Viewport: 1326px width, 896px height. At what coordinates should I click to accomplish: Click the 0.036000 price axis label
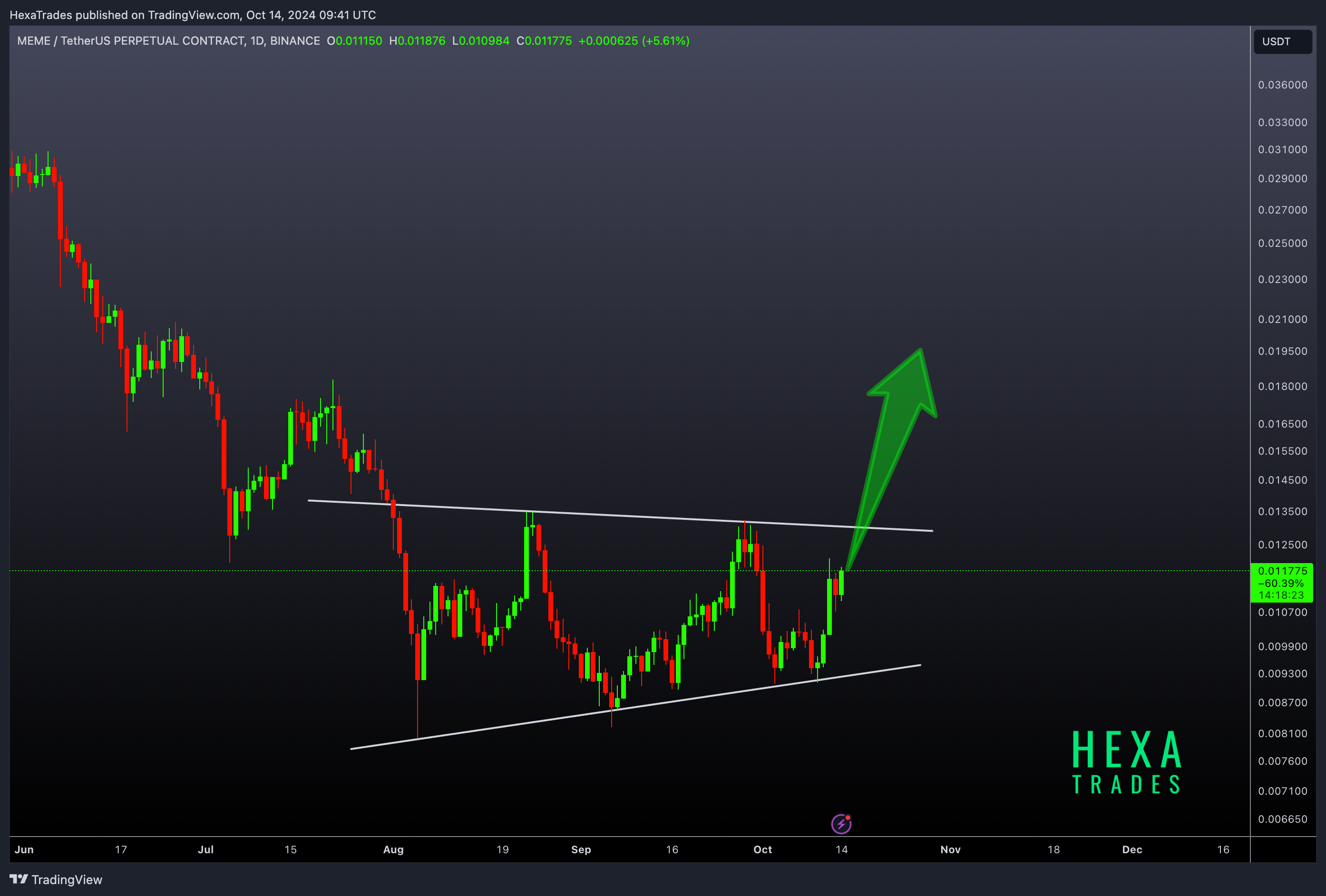click(x=1283, y=85)
